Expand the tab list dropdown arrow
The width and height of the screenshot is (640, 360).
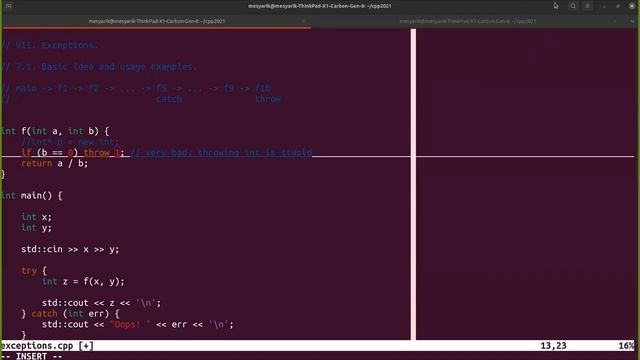point(633,21)
